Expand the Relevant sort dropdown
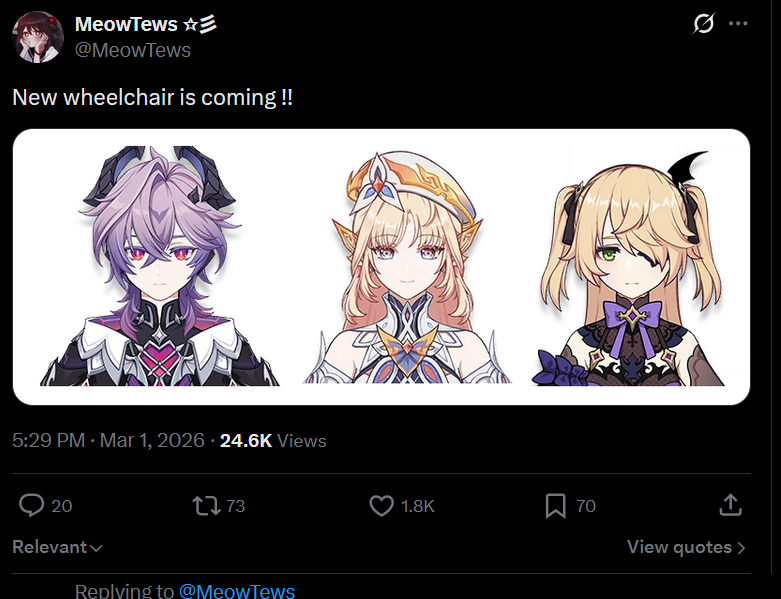The width and height of the screenshot is (781, 599). tap(57, 547)
